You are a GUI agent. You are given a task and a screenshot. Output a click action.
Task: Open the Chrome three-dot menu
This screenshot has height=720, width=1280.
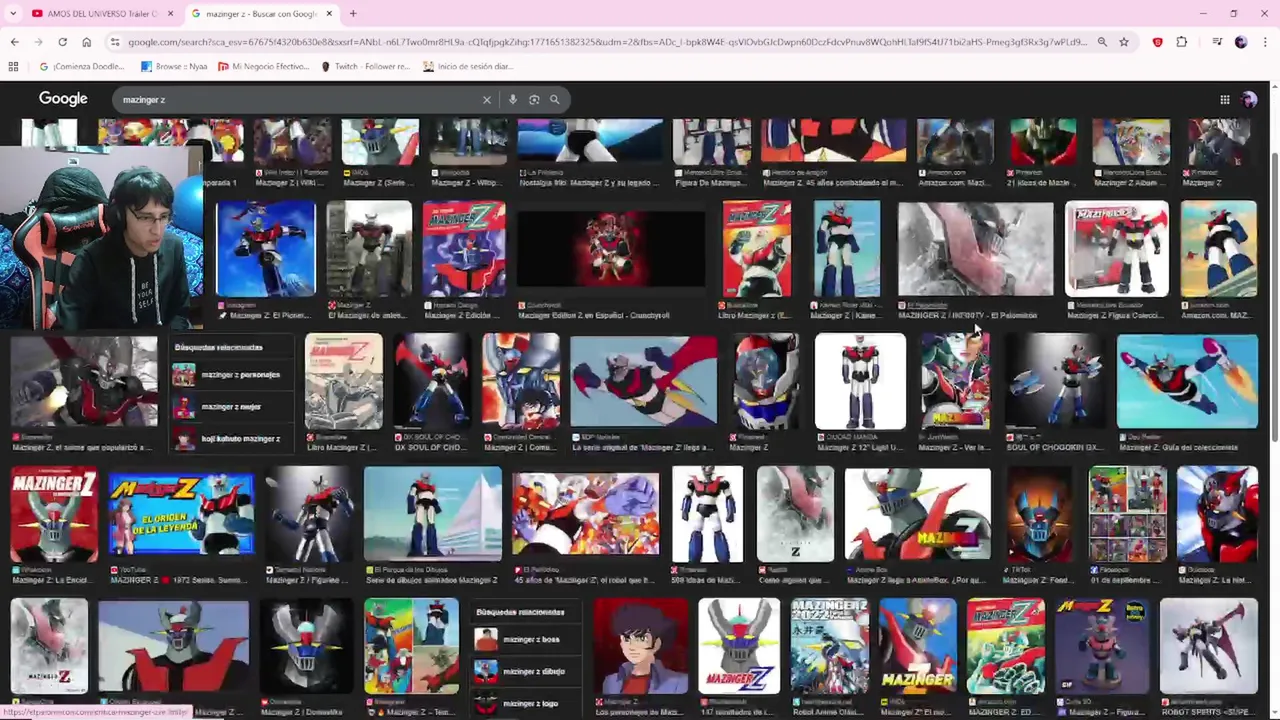point(1264,42)
